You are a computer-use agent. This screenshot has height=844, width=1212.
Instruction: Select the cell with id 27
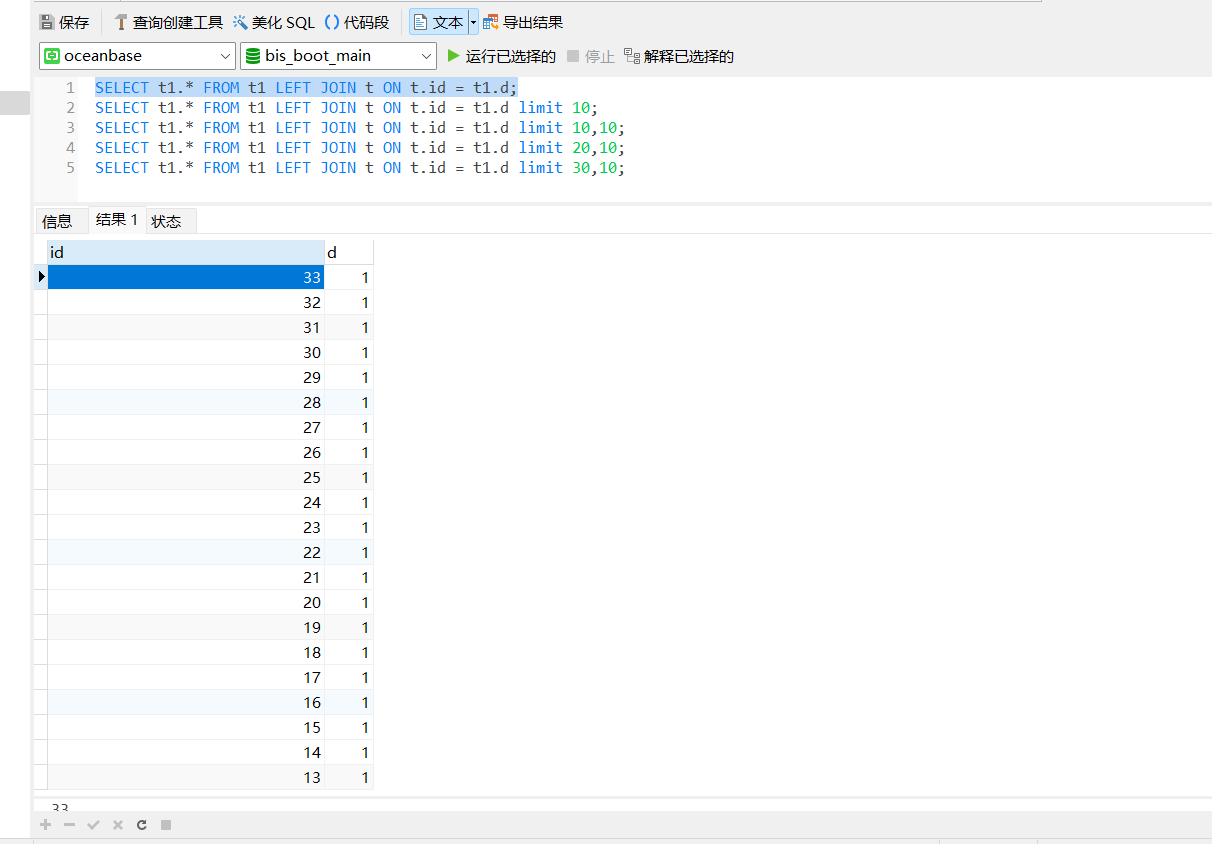pos(186,427)
